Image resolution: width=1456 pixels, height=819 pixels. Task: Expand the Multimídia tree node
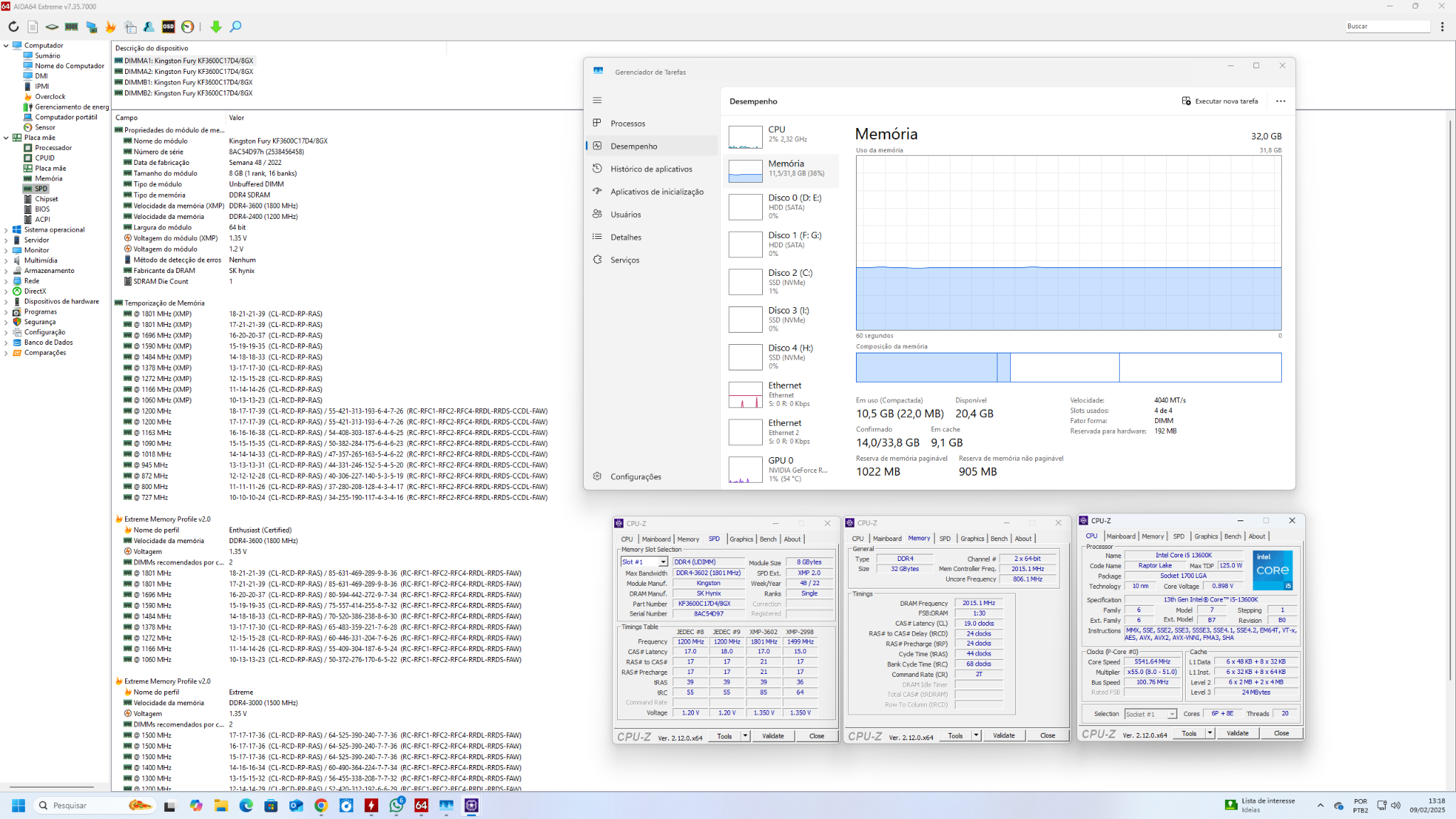(6, 261)
